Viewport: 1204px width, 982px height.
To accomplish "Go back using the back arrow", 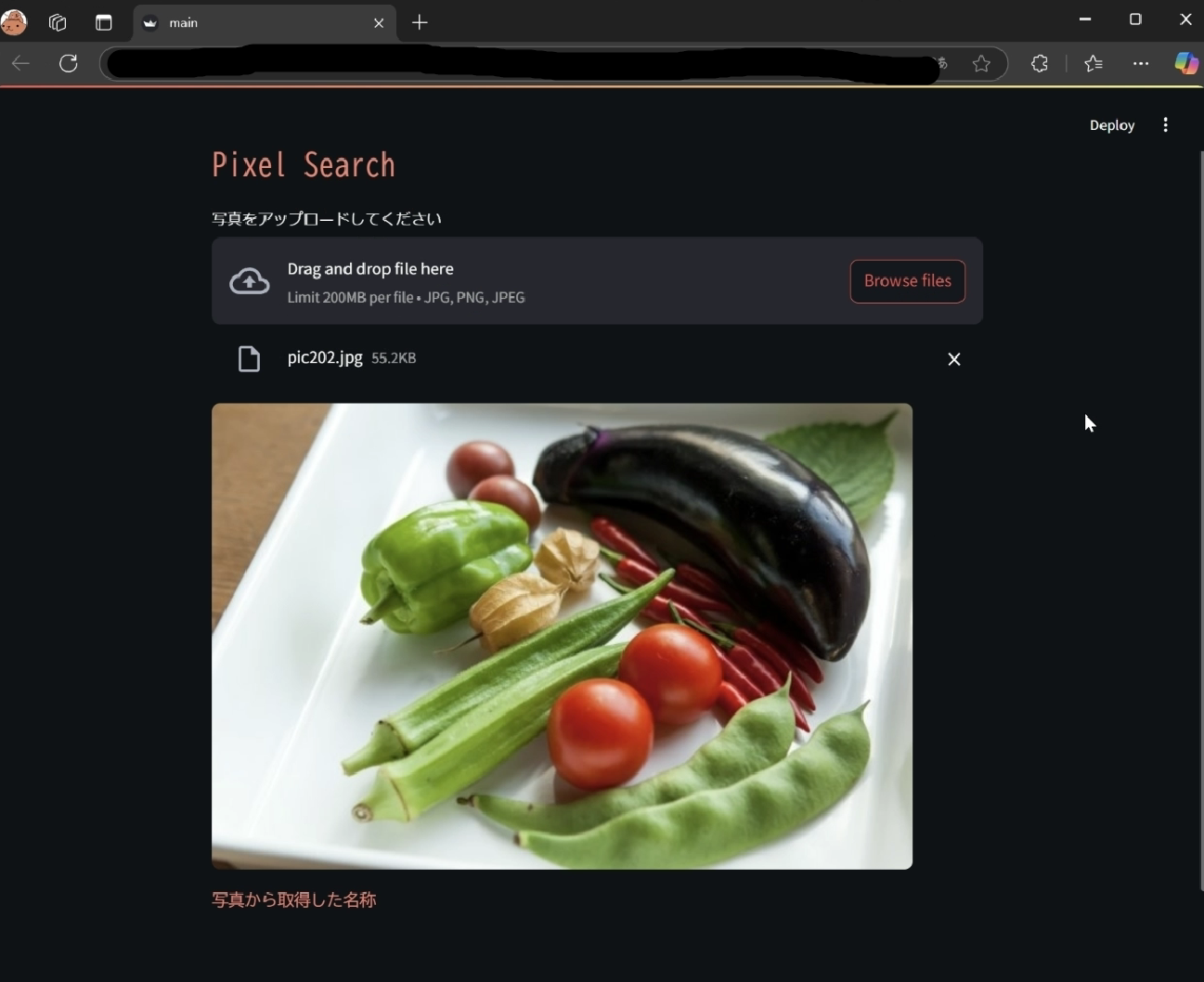I will point(20,63).
